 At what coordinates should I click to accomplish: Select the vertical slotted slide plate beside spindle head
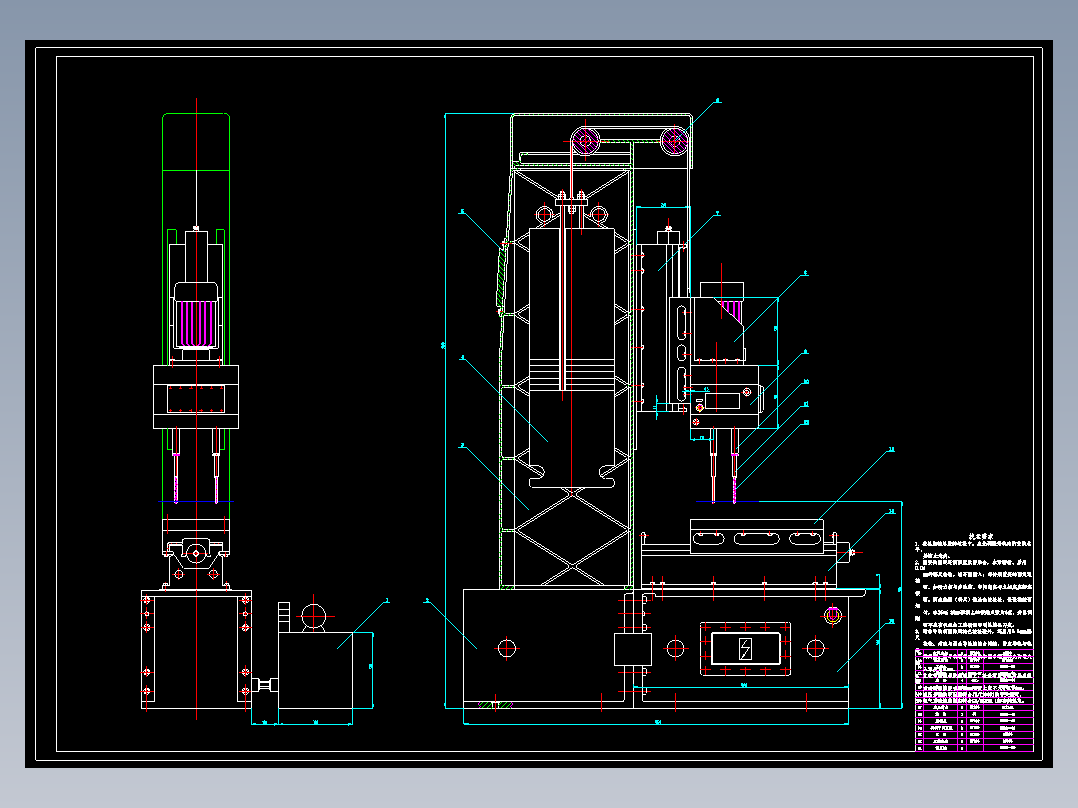pyautogui.click(x=680, y=351)
